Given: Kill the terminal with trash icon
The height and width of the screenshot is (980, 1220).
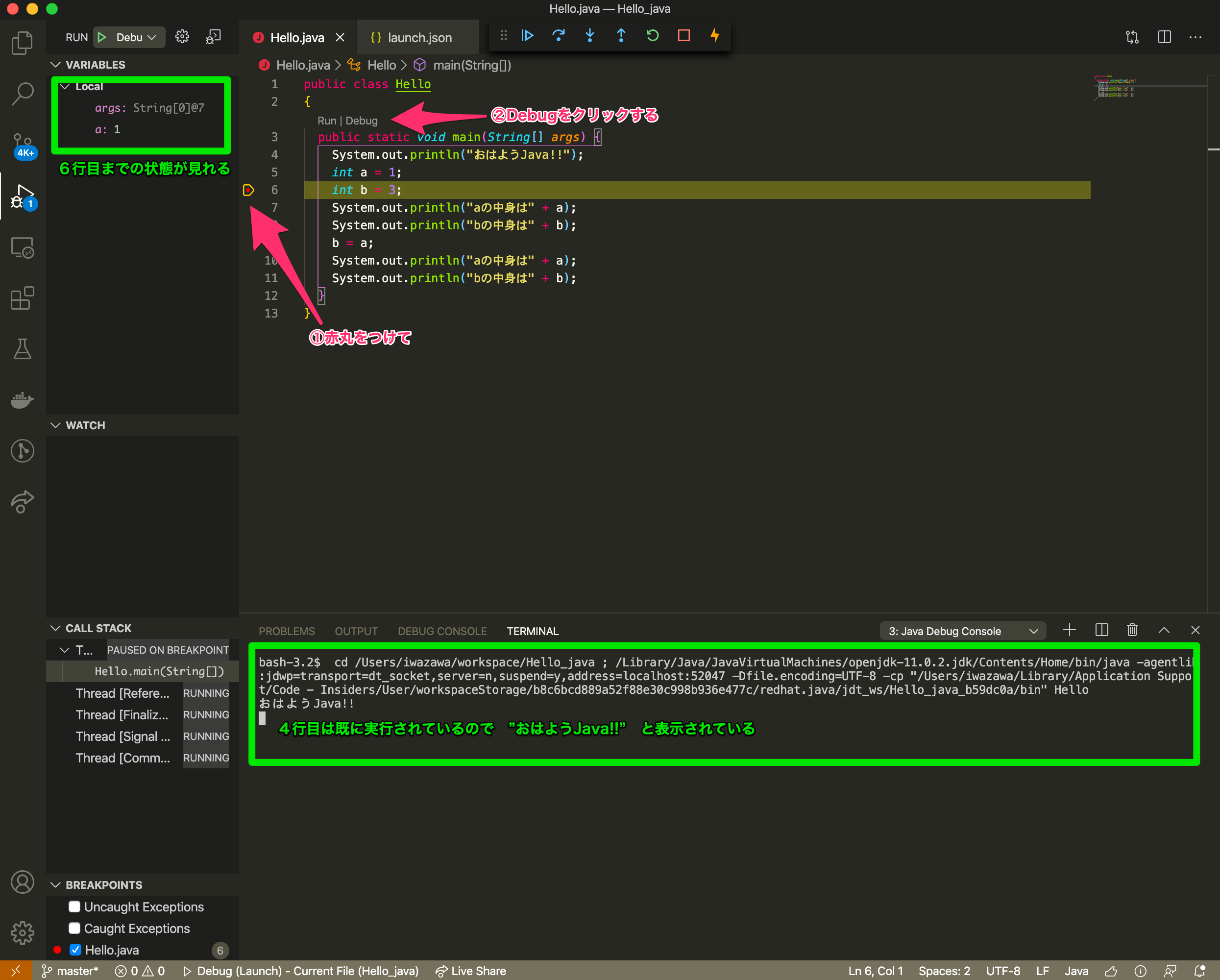Looking at the screenshot, I should tap(1132, 630).
